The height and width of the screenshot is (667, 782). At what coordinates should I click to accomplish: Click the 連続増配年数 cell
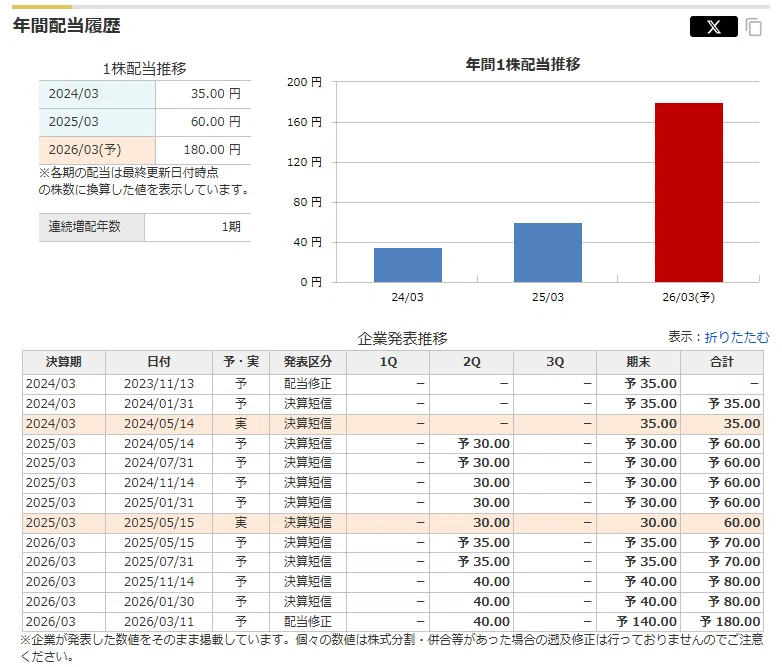pyautogui.click(x=92, y=227)
